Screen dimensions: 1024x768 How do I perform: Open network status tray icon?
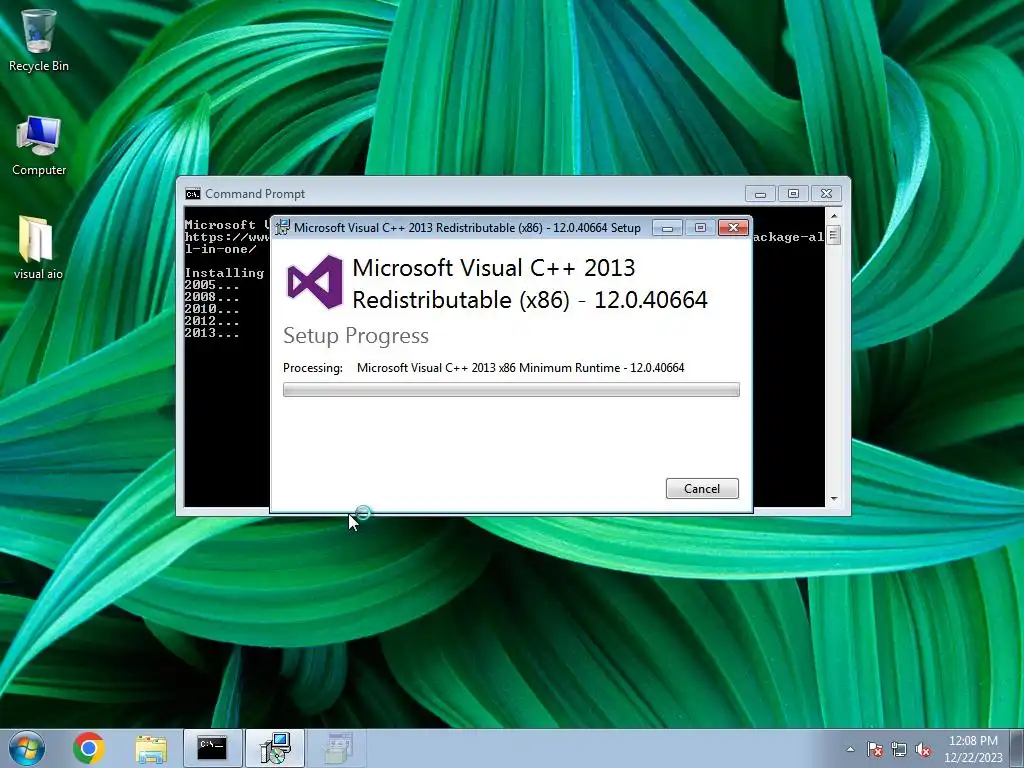(x=899, y=749)
